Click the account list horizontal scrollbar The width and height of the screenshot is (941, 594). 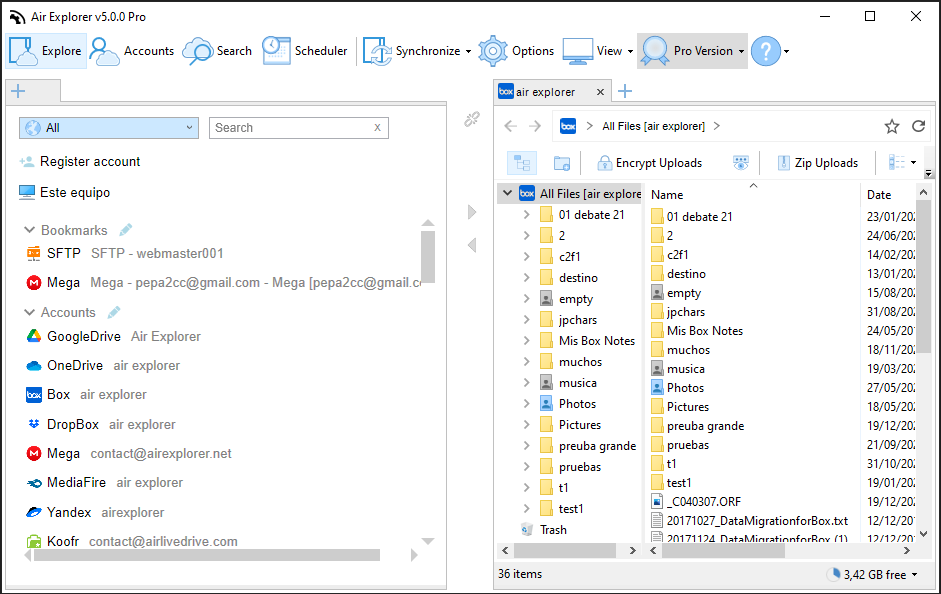point(207,555)
